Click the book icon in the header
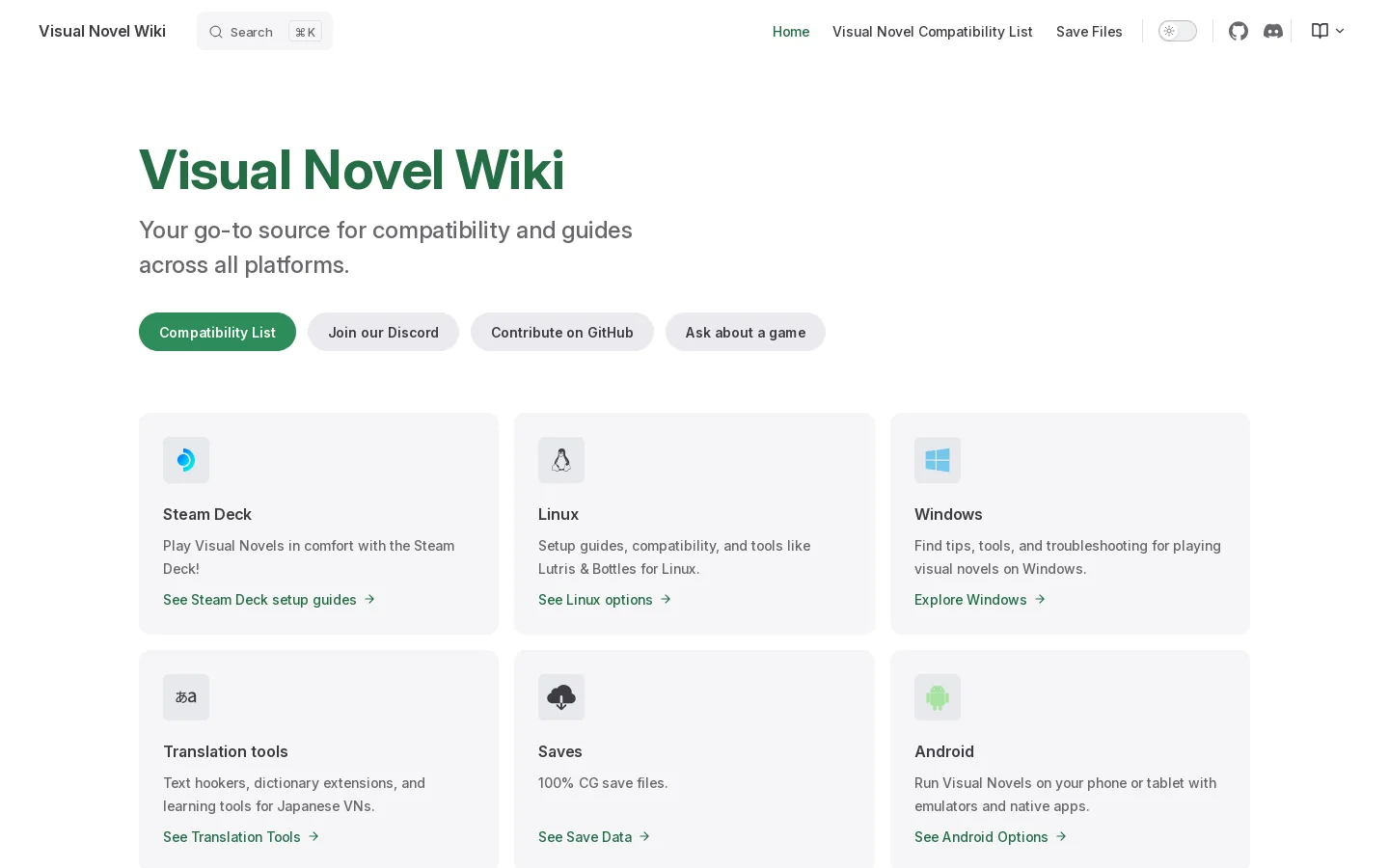Image resolution: width=1389 pixels, height=868 pixels. [x=1320, y=31]
